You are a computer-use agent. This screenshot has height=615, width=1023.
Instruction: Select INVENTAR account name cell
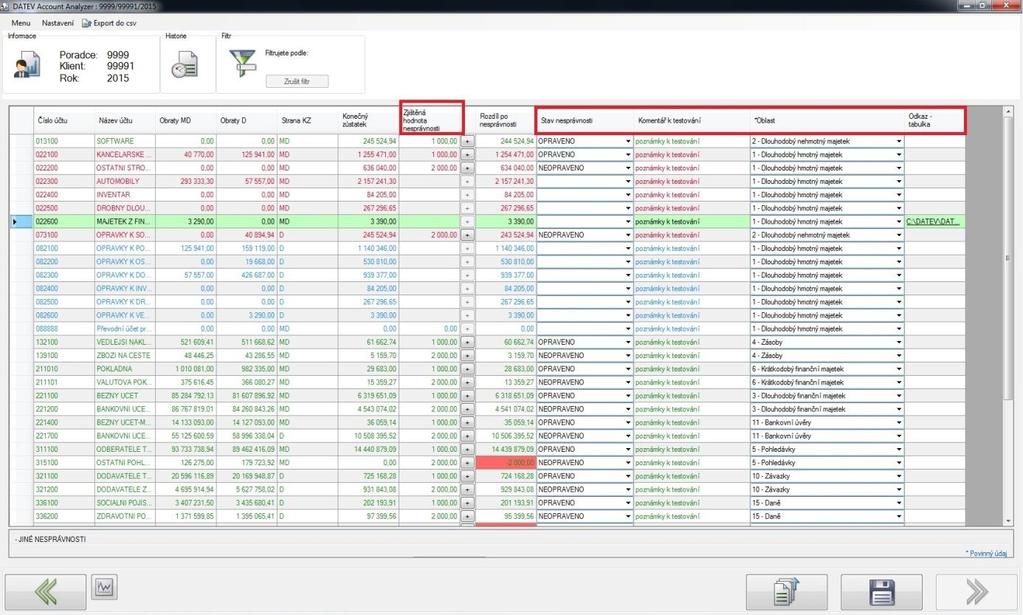point(125,194)
